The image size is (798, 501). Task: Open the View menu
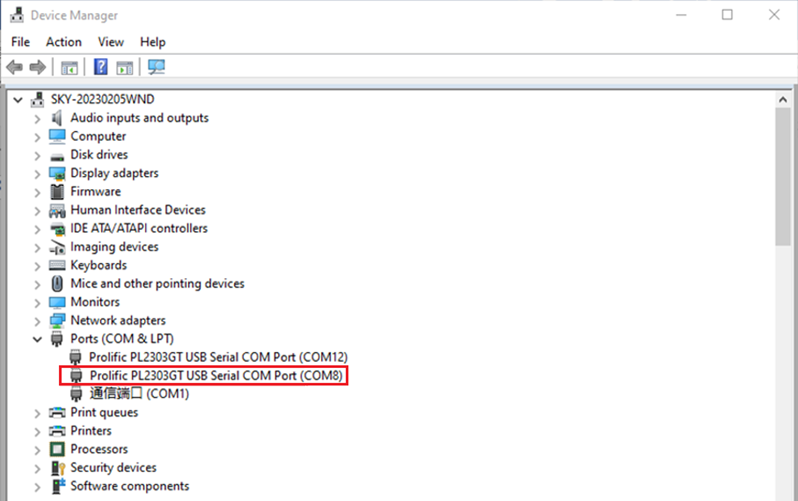pos(110,42)
